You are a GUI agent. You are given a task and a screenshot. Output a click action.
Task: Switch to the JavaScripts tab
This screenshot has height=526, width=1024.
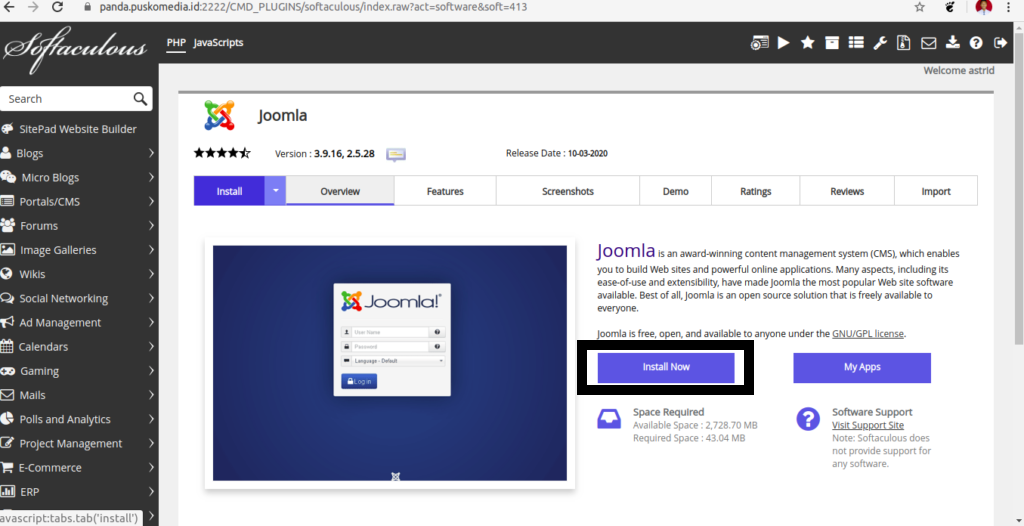(218, 43)
